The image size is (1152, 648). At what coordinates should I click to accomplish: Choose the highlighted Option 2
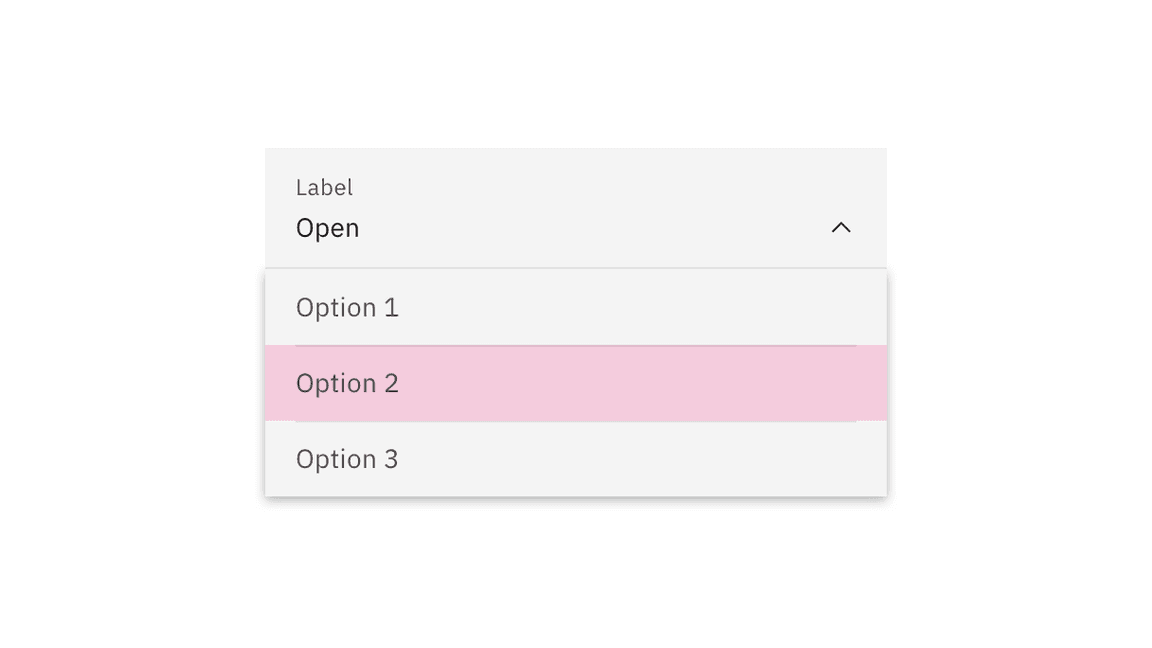575,383
